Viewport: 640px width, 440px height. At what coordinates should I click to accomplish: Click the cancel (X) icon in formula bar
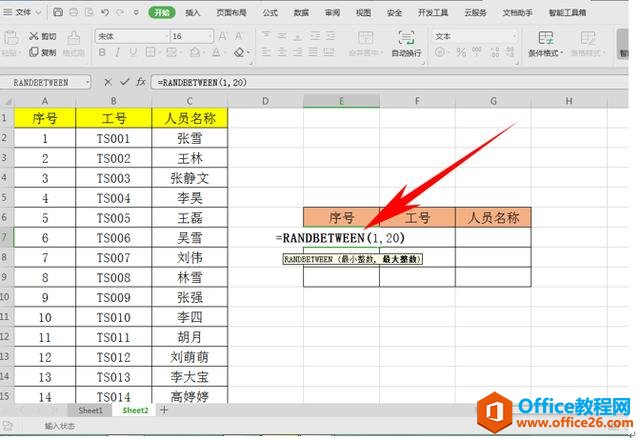point(108,82)
